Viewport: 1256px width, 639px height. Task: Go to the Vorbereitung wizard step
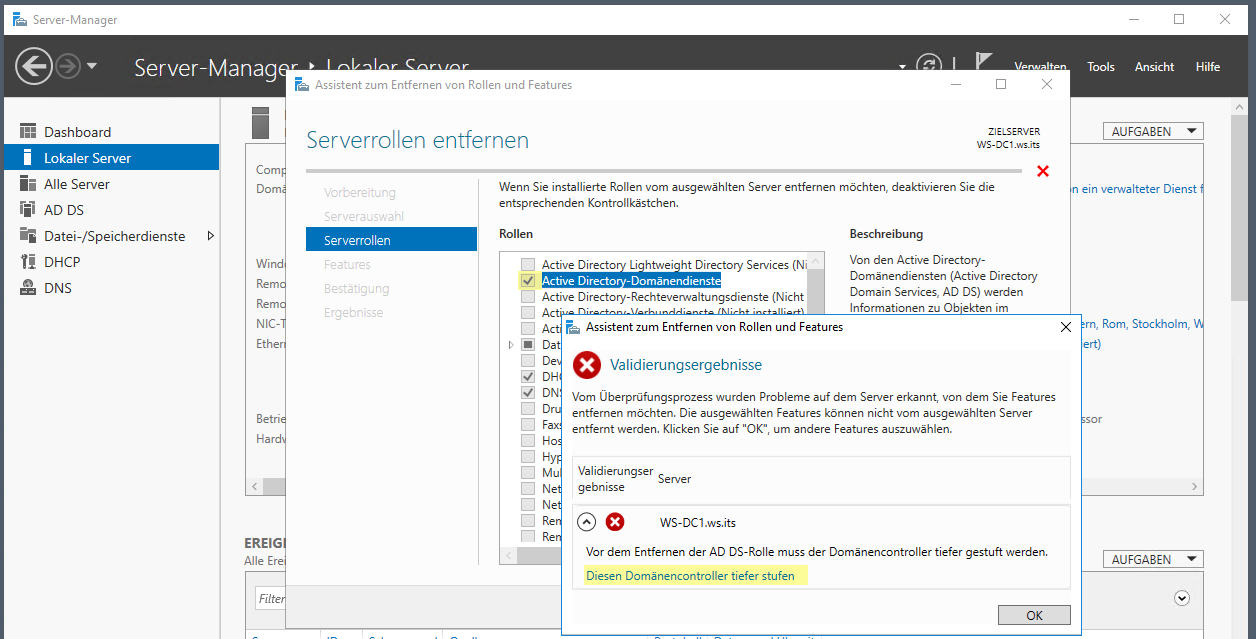pyautogui.click(x=360, y=193)
